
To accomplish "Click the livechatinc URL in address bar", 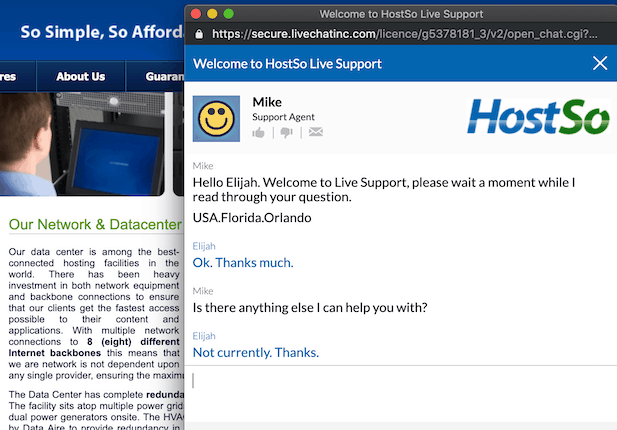I will pos(405,34).
